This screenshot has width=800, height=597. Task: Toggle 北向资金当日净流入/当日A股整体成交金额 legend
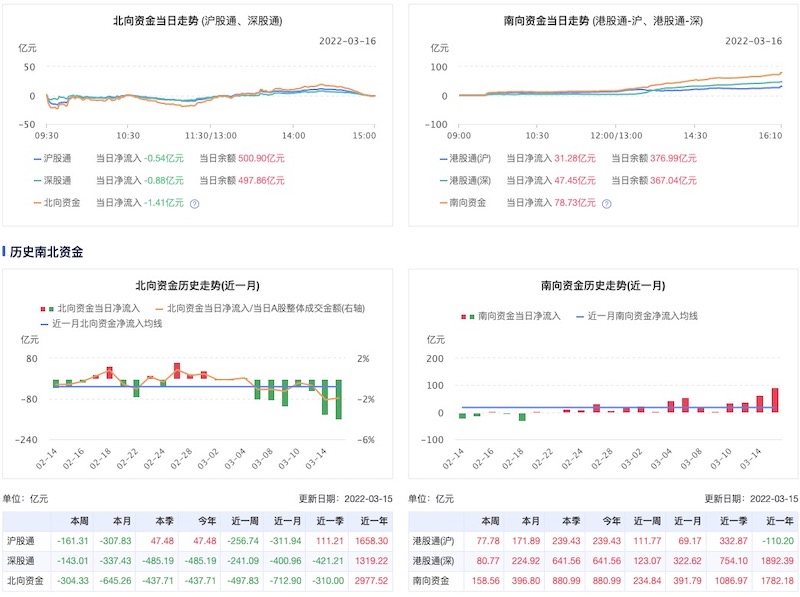(260, 308)
